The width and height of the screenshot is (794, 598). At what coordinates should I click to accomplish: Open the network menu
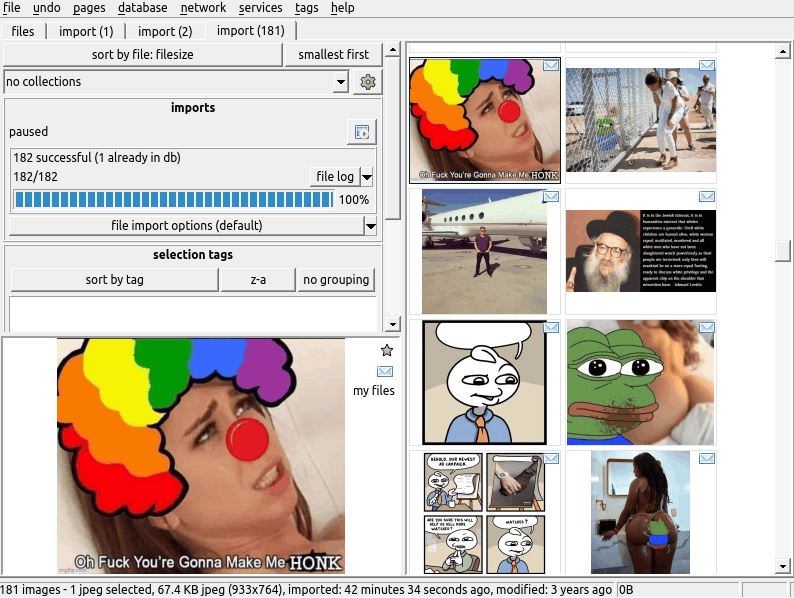(203, 8)
